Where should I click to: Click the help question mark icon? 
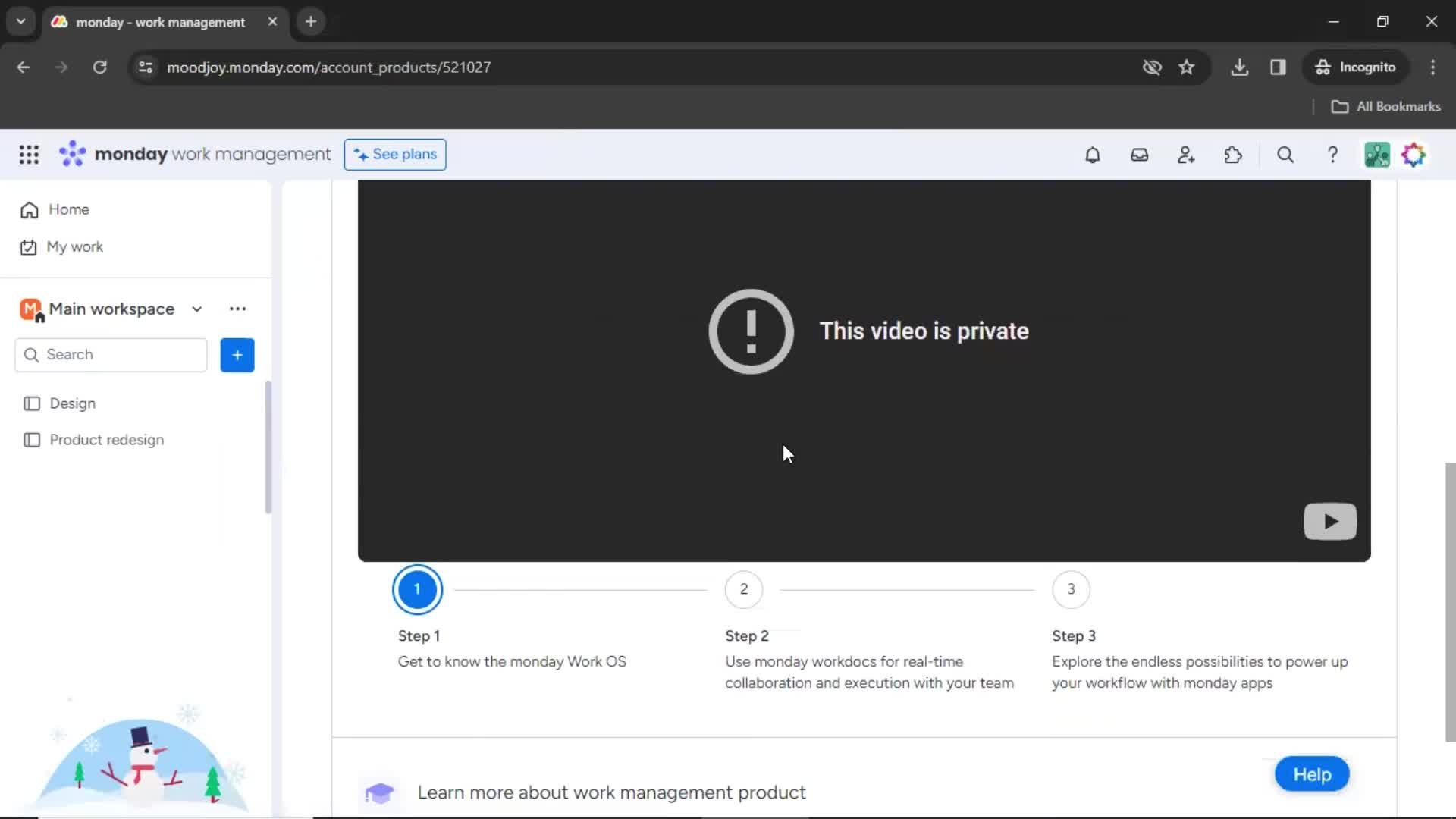[x=1332, y=154]
